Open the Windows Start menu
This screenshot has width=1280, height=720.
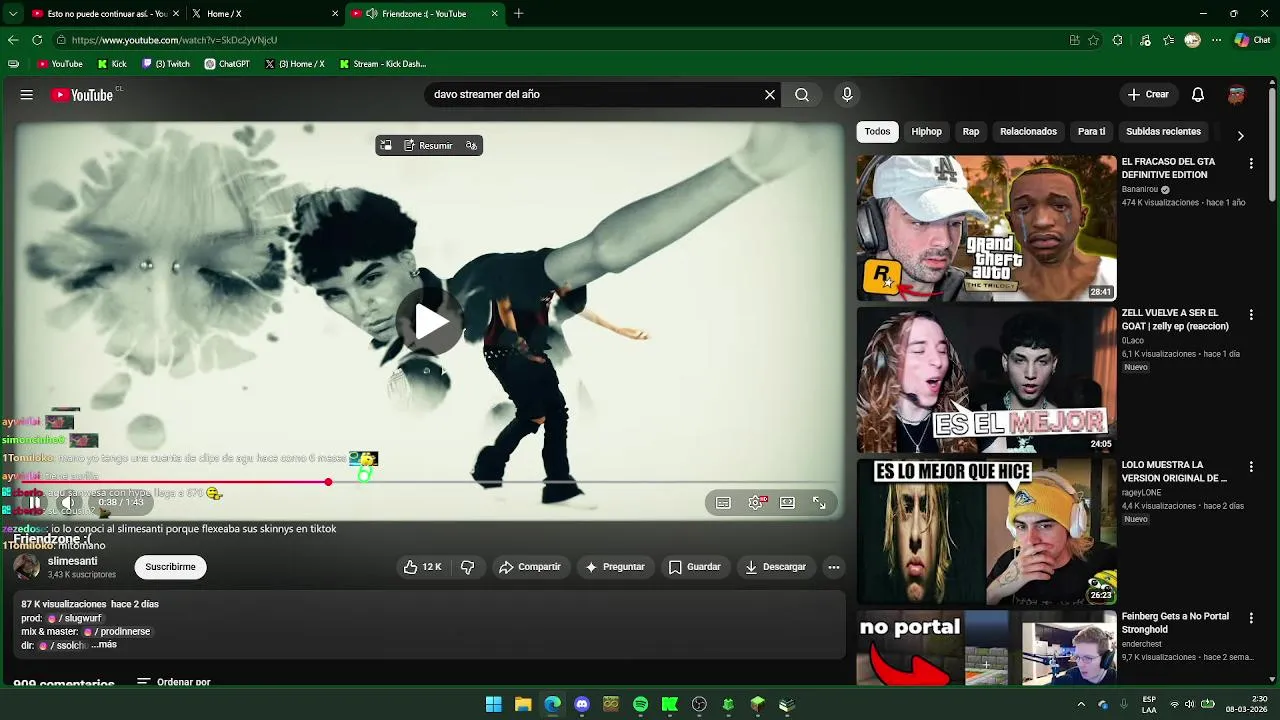click(x=493, y=705)
